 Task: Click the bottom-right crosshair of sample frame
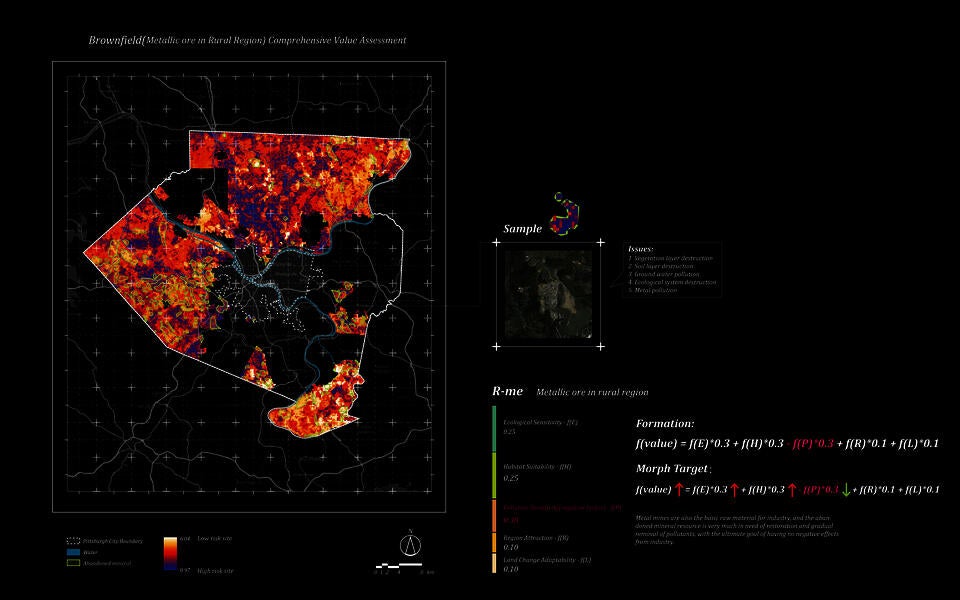[x=601, y=347]
